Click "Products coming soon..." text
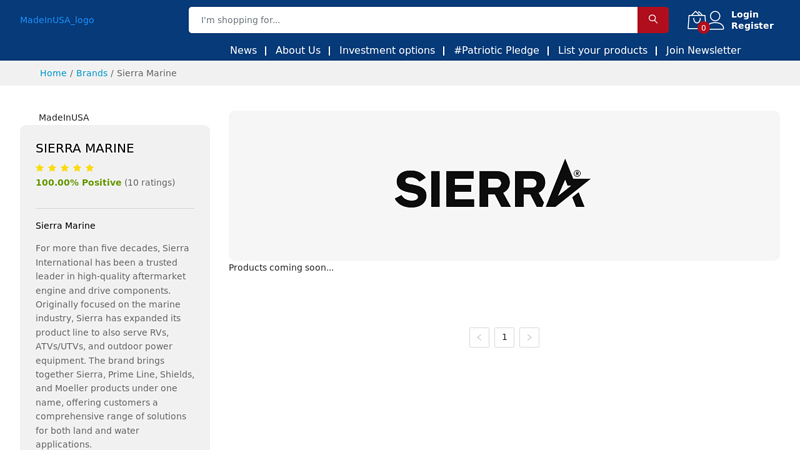The image size is (800, 450). (281, 267)
